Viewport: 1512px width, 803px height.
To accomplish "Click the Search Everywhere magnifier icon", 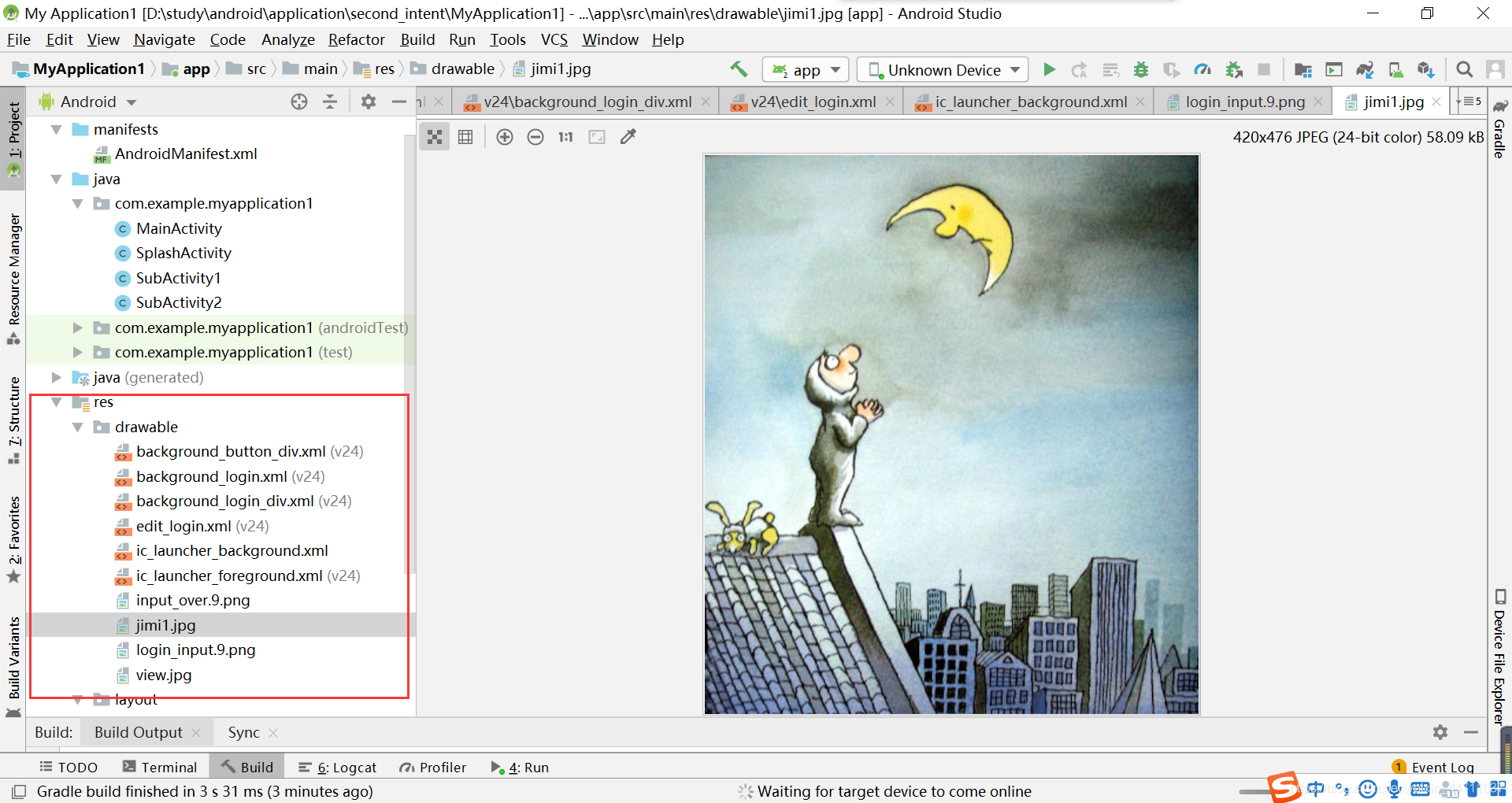I will click(1464, 70).
